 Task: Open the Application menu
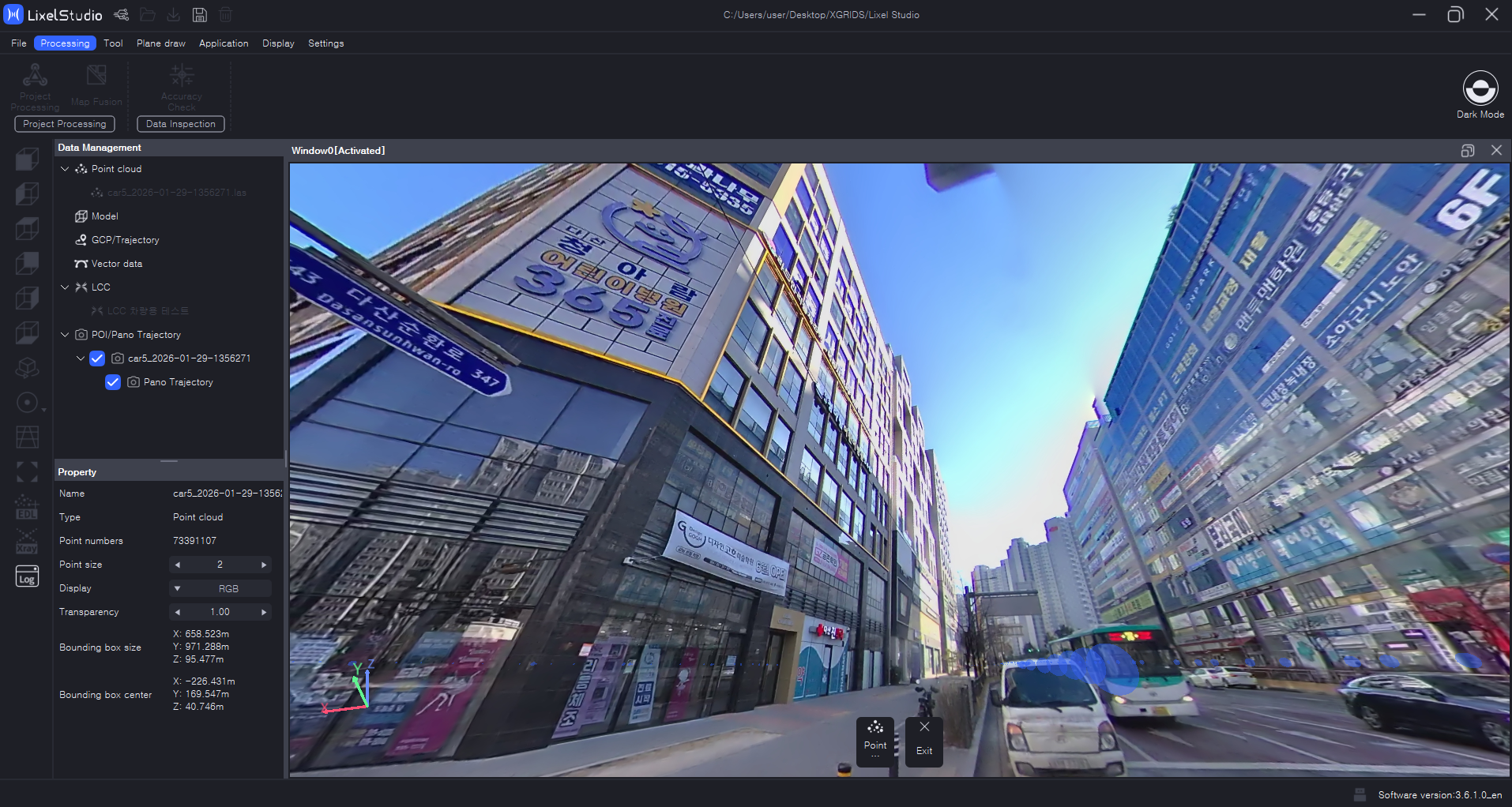(x=224, y=43)
